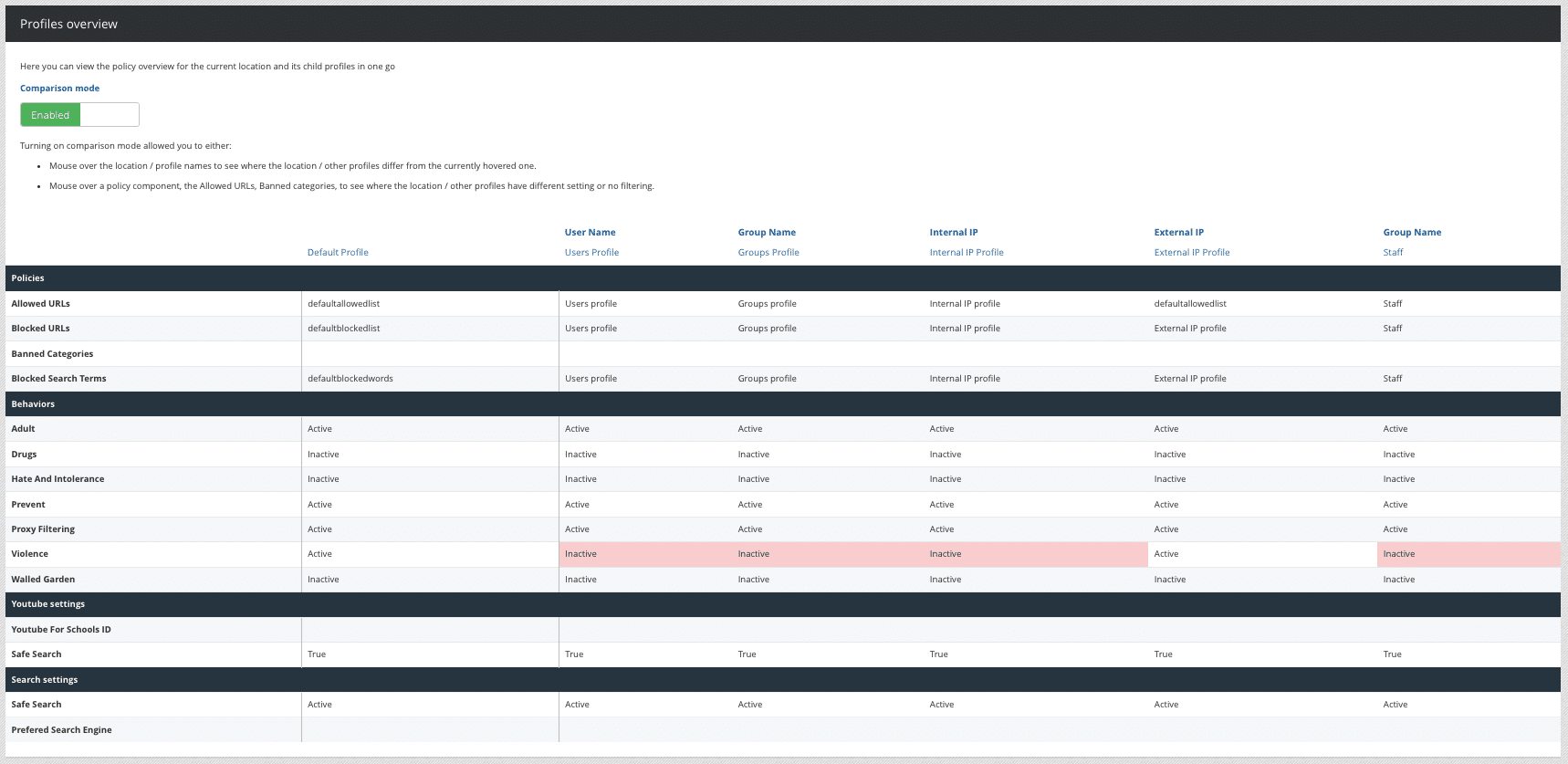Select the External IP Profile link
The width and height of the screenshot is (1568, 764).
1191,253
